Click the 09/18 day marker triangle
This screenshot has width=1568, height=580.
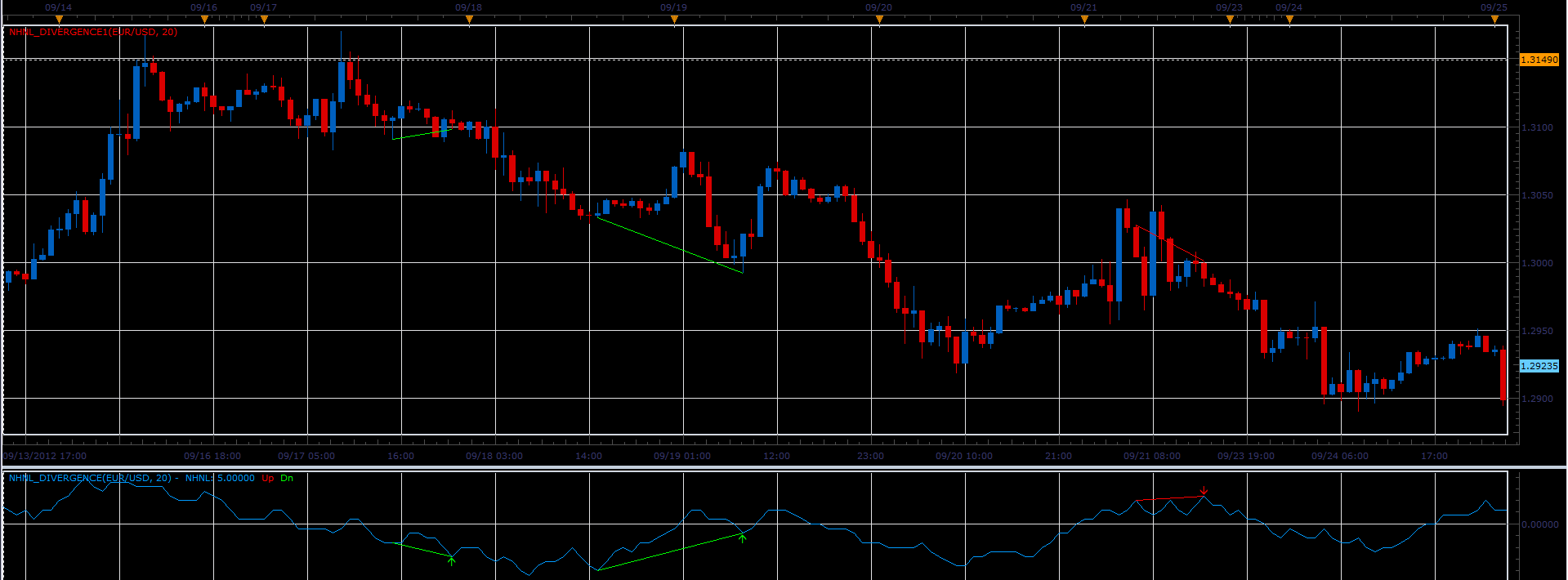(x=469, y=20)
